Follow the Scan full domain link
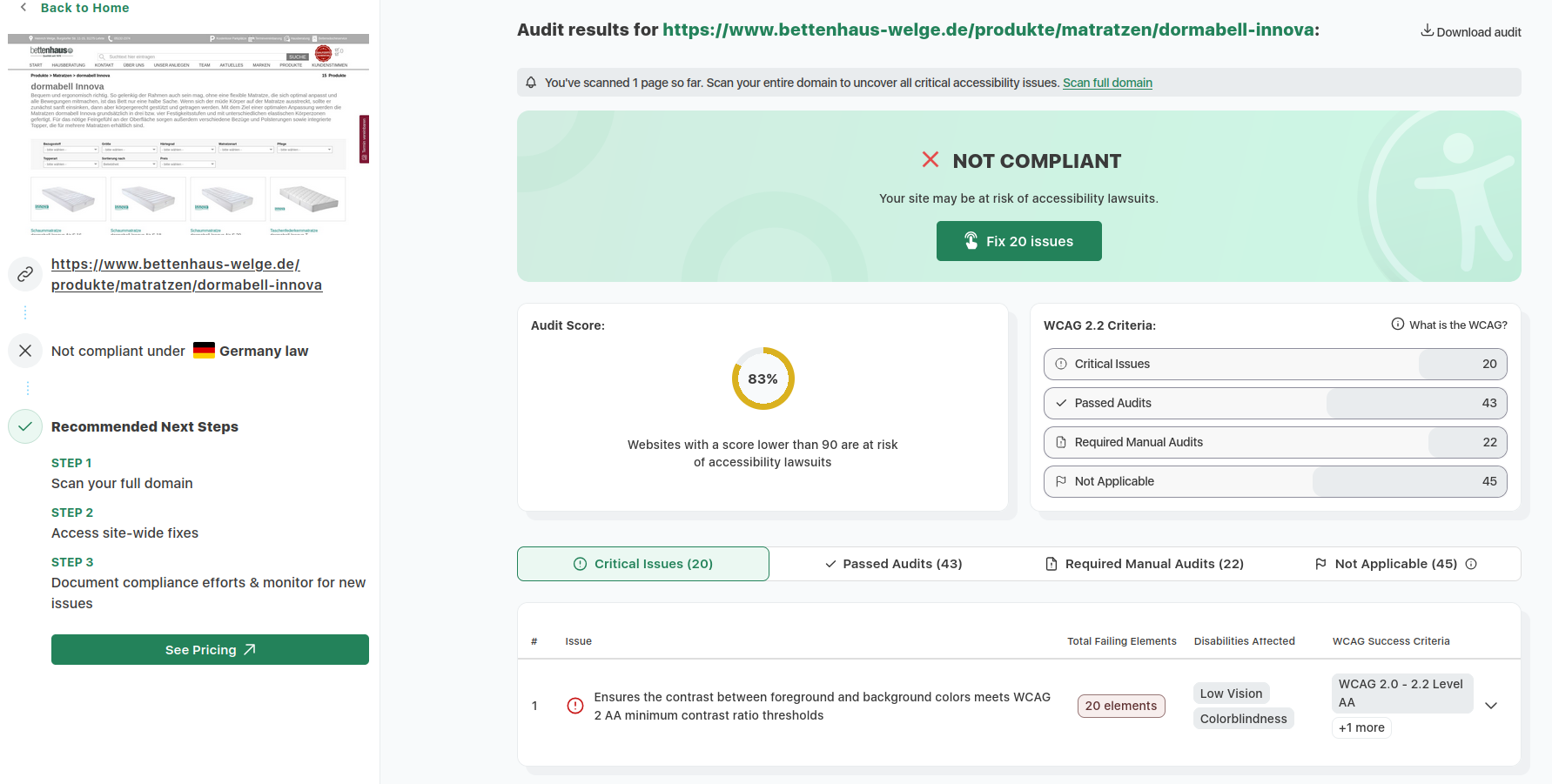Viewport: 1552px width, 784px height. 1107,83
